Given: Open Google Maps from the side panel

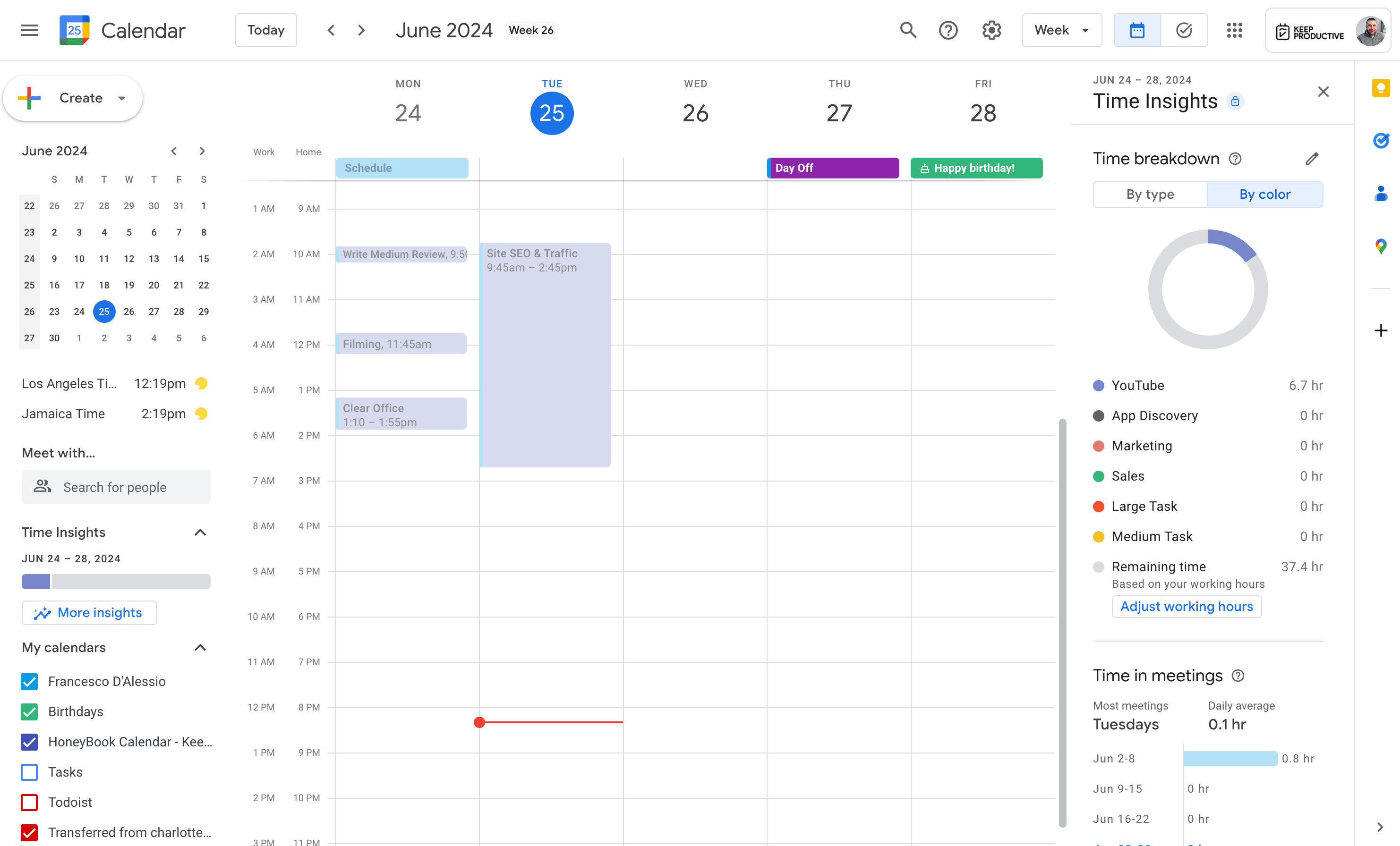Looking at the screenshot, I should click(1381, 246).
